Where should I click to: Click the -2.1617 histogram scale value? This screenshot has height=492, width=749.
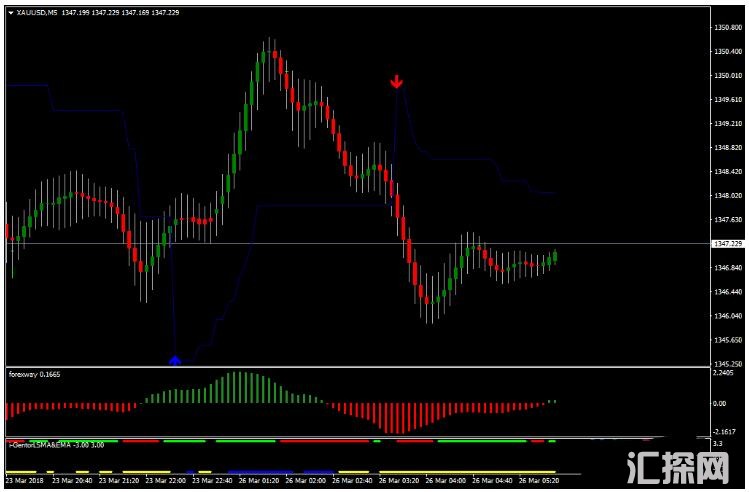pyautogui.click(x=724, y=431)
